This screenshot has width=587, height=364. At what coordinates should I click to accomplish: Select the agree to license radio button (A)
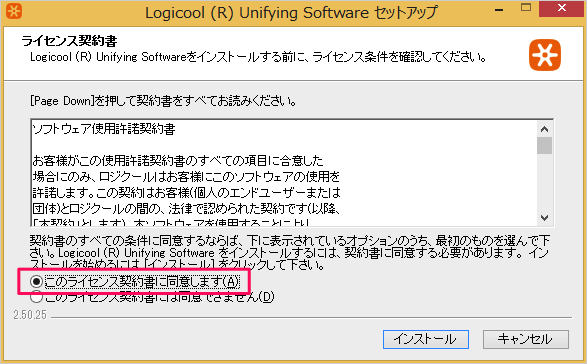[36, 281]
